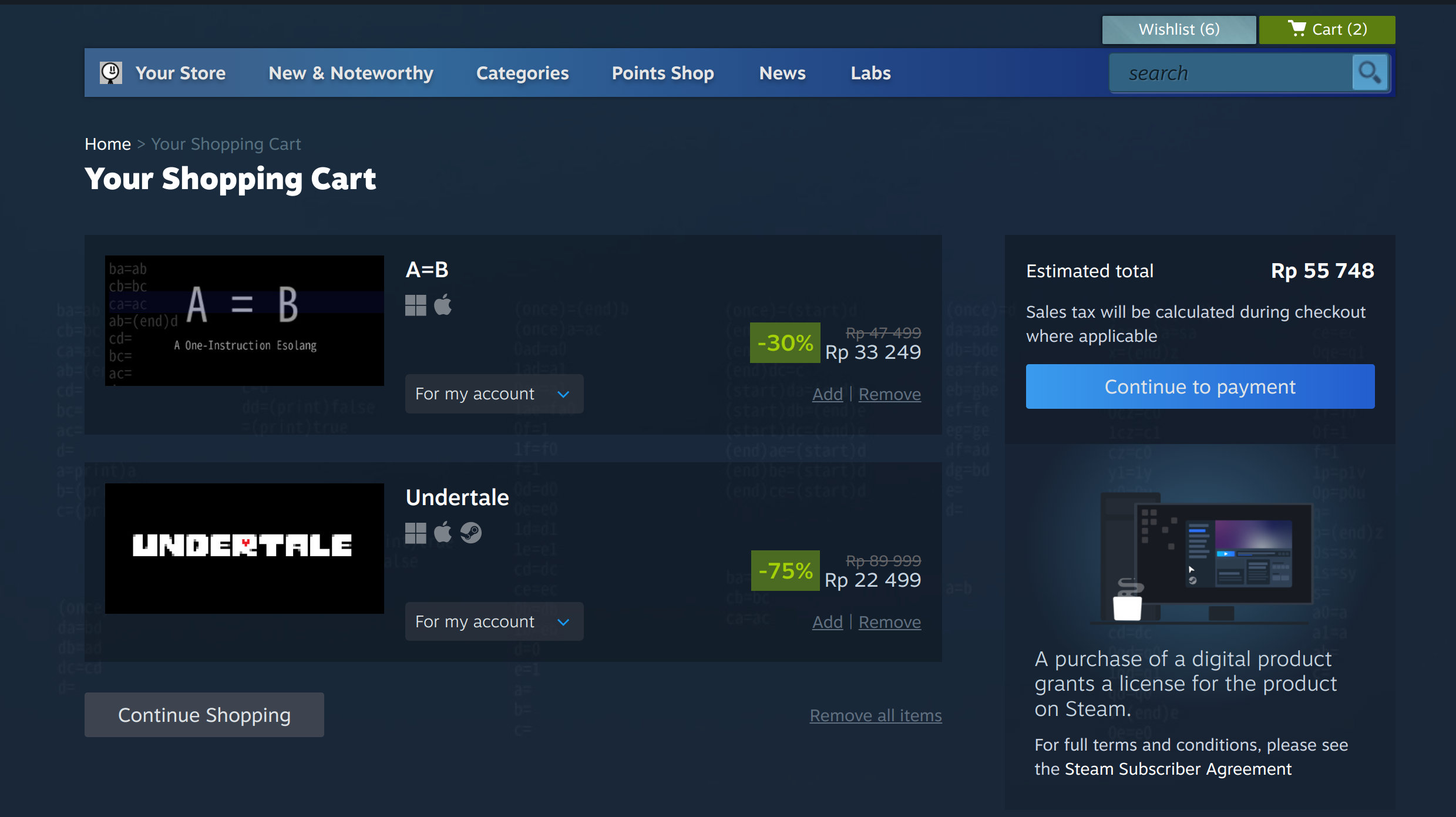Click Windows platform icon under Undertale
Screen dimensions: 1456x817
tap(415, 533)
